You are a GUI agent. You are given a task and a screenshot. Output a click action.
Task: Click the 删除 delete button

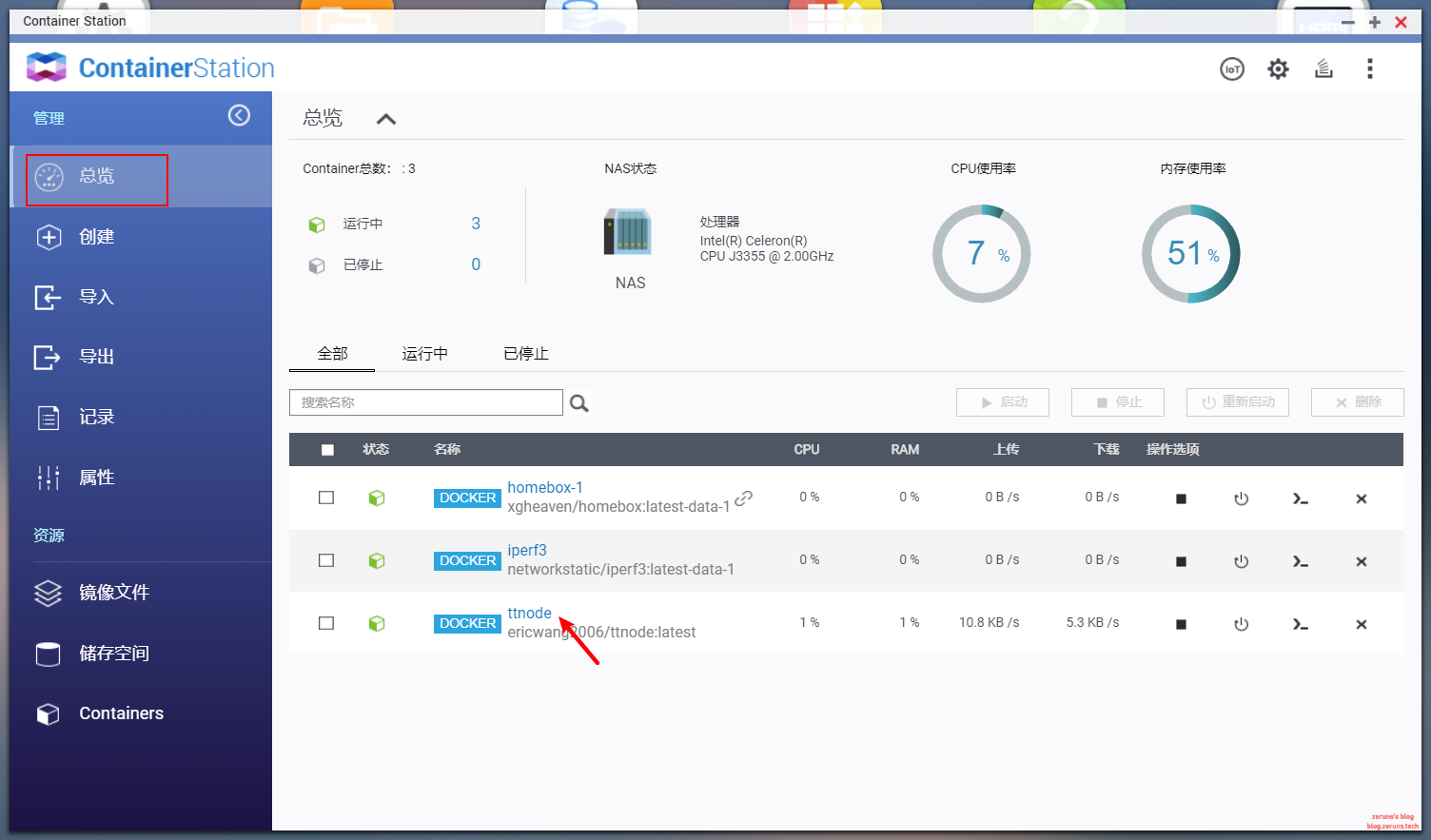(x=1358, y=402)
